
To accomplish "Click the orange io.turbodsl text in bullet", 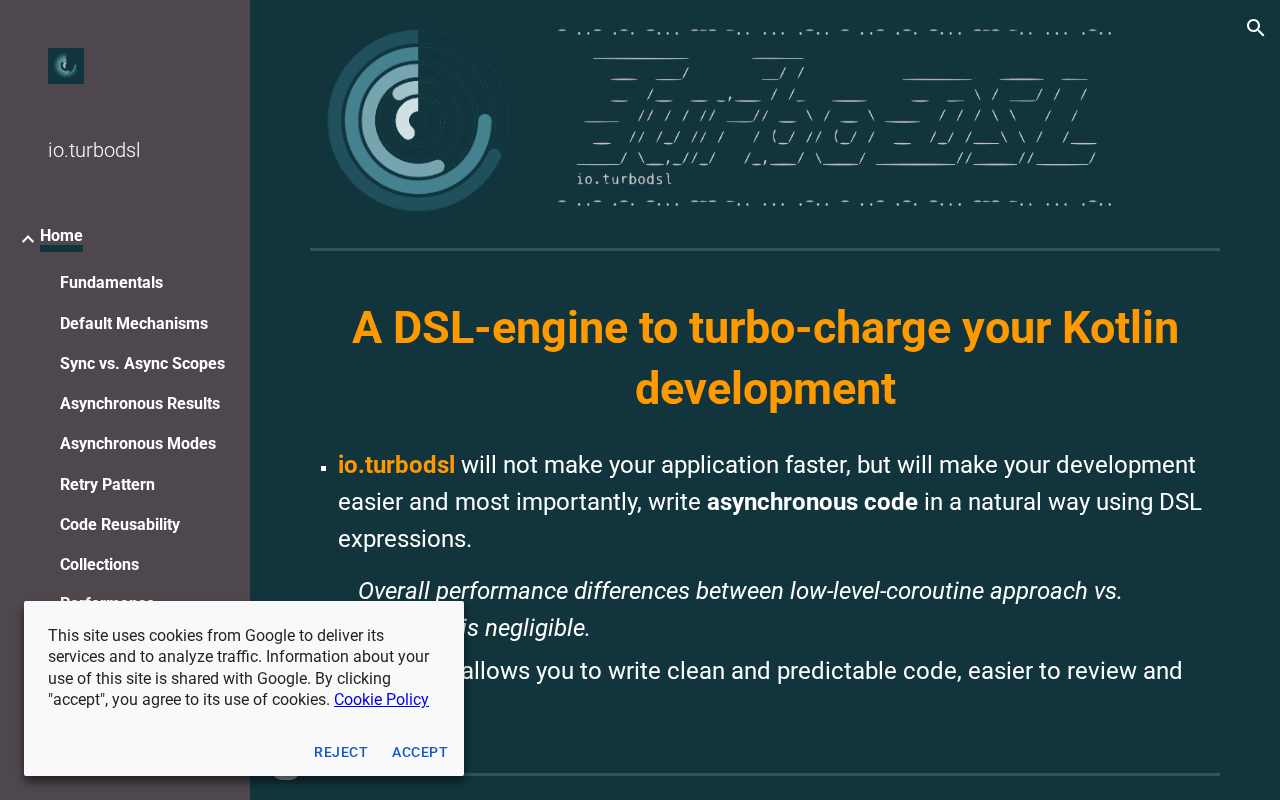I will (396, 465).
